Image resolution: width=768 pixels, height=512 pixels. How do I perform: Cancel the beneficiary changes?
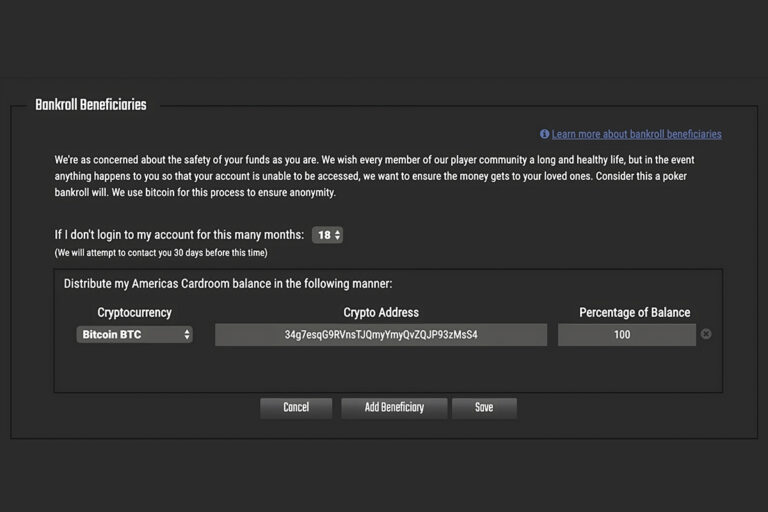296,408
